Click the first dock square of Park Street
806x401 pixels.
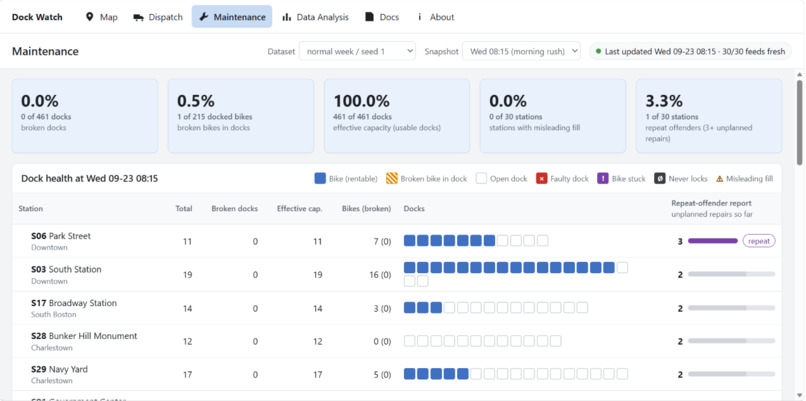pyautogui.click(x=409, y=241)
